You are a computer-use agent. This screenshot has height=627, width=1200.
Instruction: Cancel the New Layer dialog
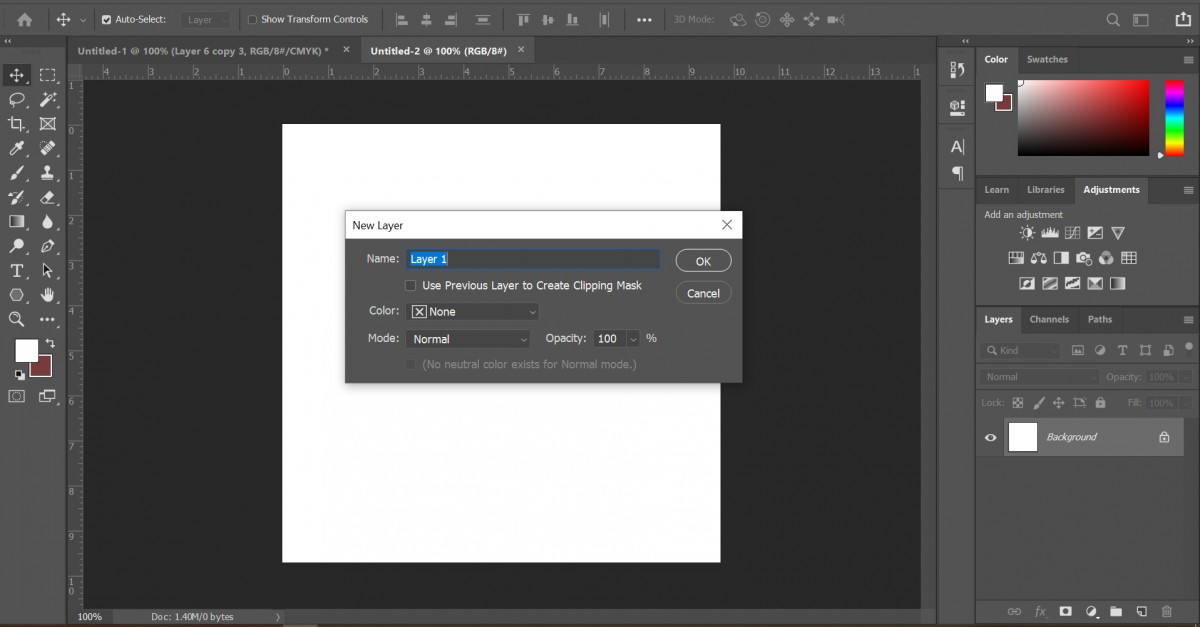click(x=703, y=293)
